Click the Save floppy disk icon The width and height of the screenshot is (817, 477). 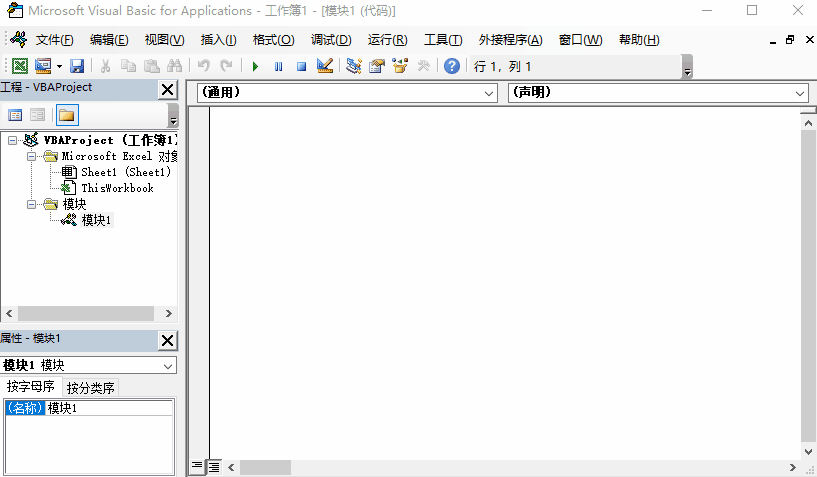point(77,66)
